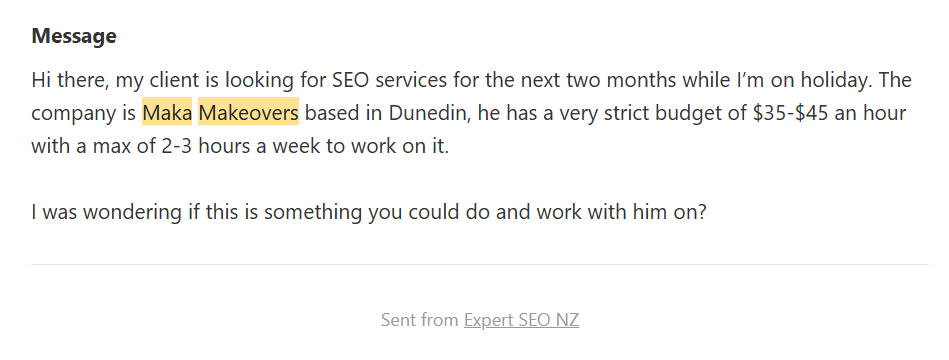Click the highlighted word Maka
Image resolution: width=949 pixels, height=360 pixels.
click(167, 113)
